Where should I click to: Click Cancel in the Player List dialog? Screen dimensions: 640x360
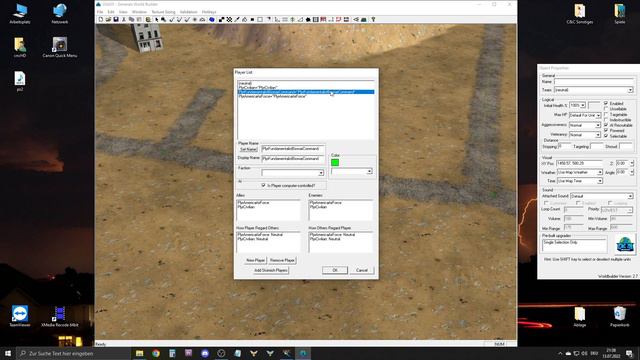coord(362,270)
